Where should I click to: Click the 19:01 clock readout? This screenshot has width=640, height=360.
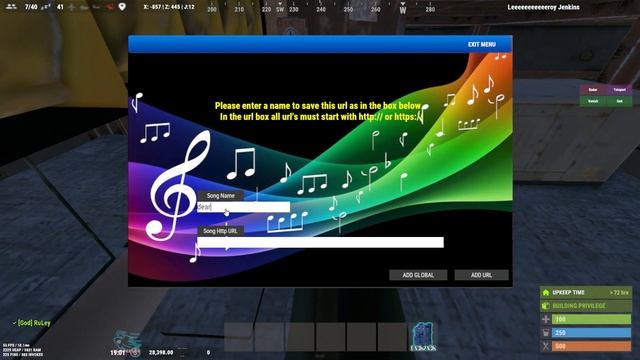coord(117,352)
